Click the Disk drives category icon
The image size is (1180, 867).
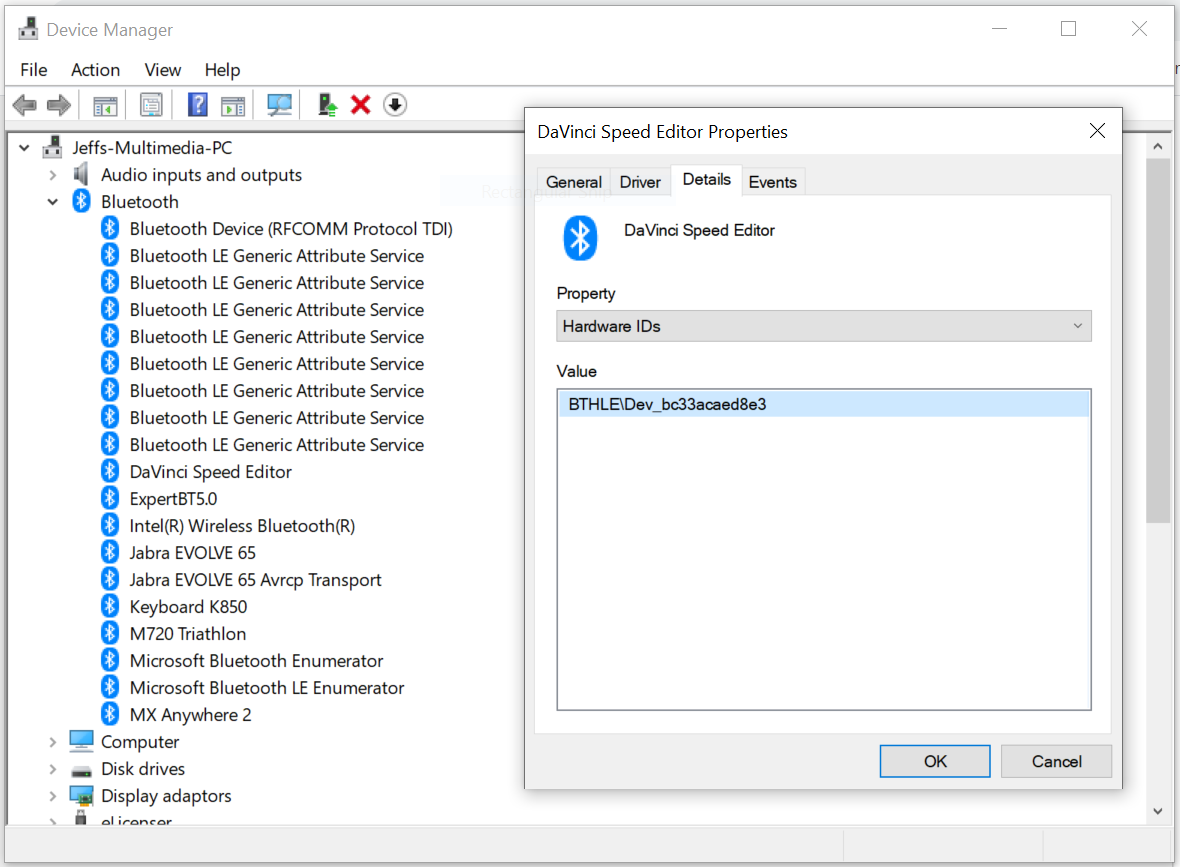(81, 771)
